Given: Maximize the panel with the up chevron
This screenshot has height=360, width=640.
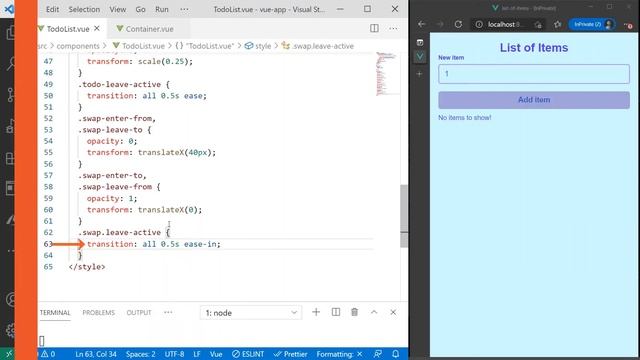Looking at the screenshot, I should [374, 312].
